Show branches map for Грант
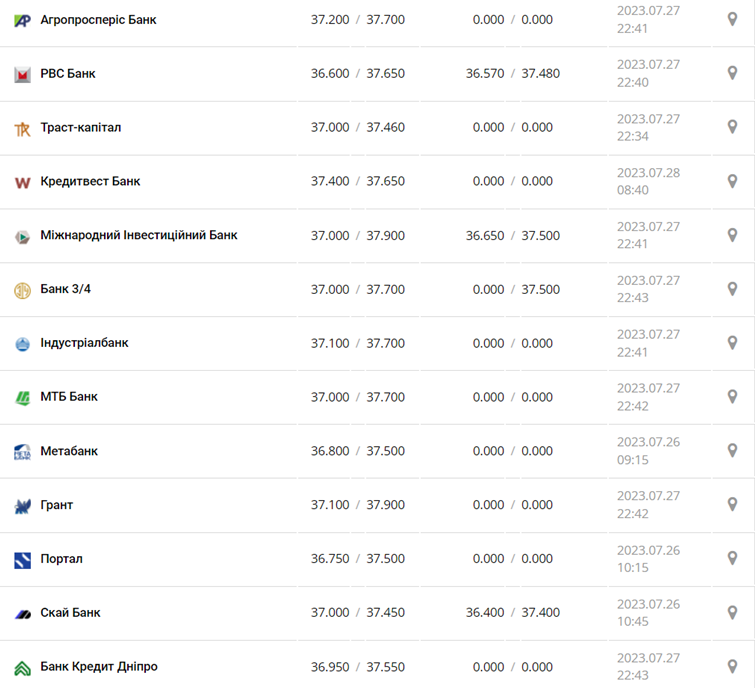This screenshot has width=755, height=688. tap(732, 505)
